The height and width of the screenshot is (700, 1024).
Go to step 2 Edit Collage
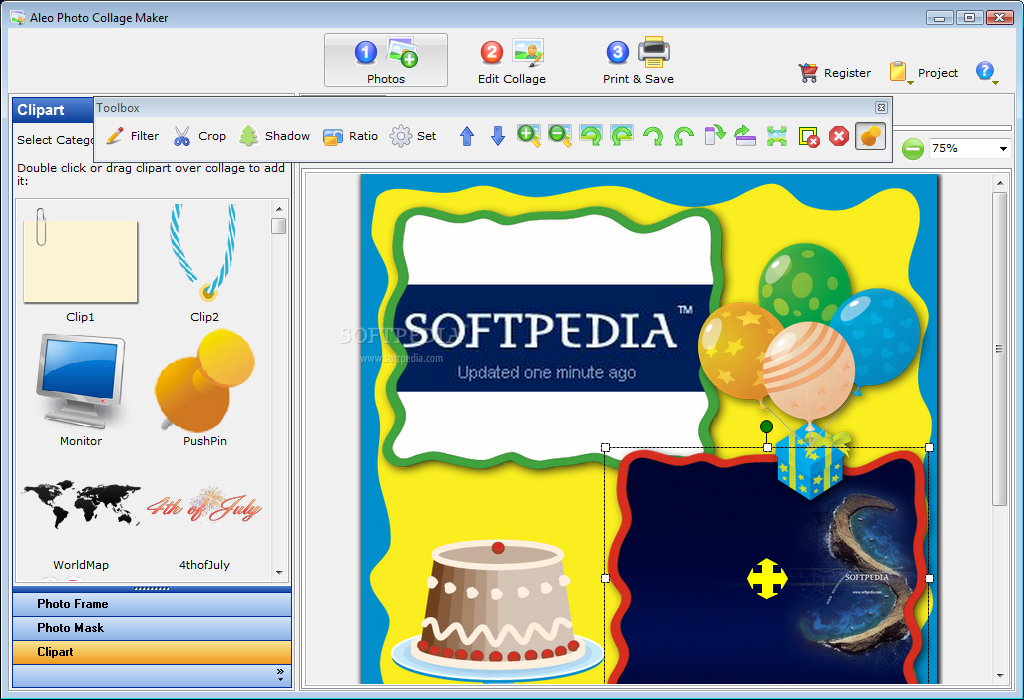click(x=511, y=61)
